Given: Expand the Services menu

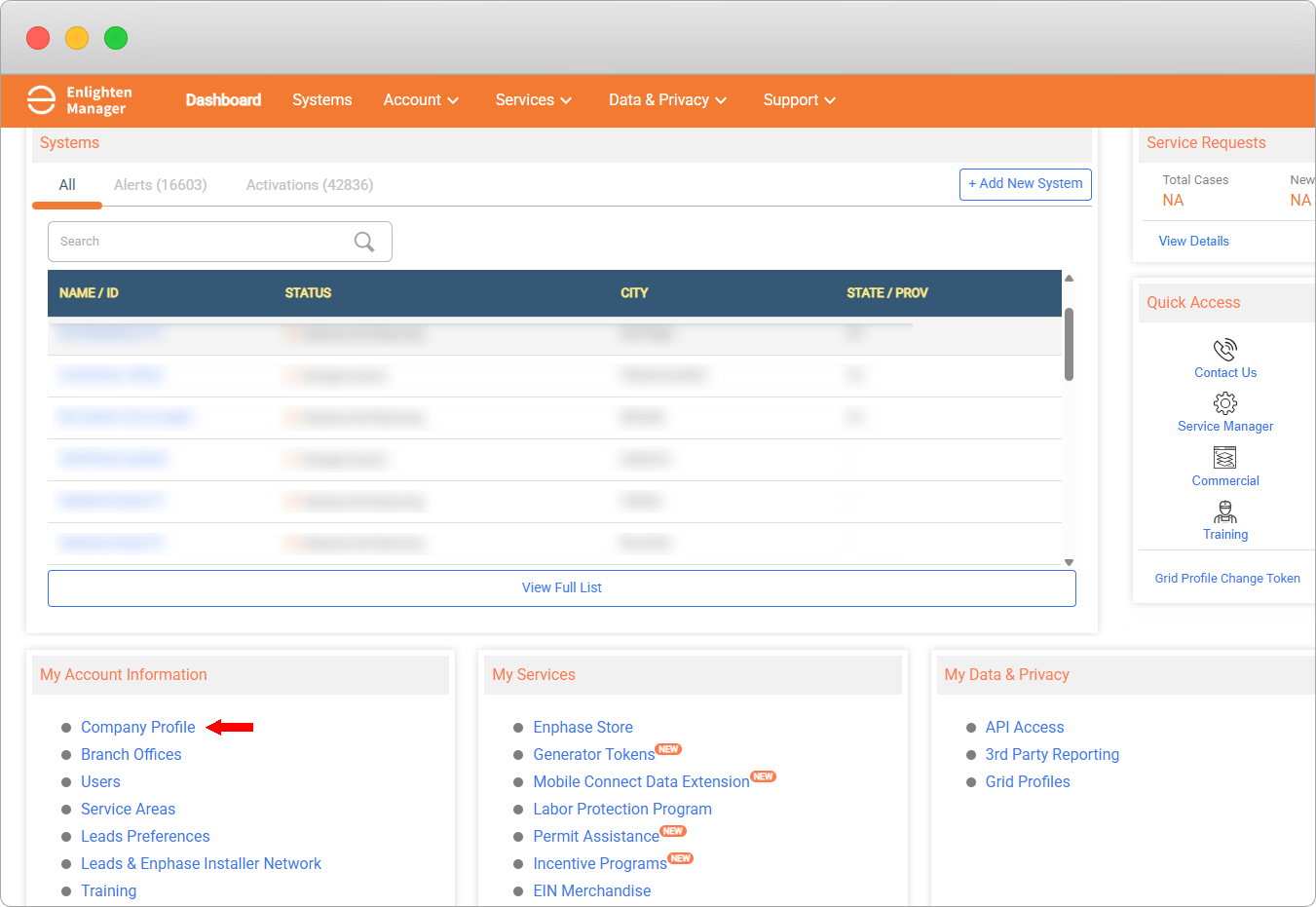Looking at the screenshot, I should (534, 100).
